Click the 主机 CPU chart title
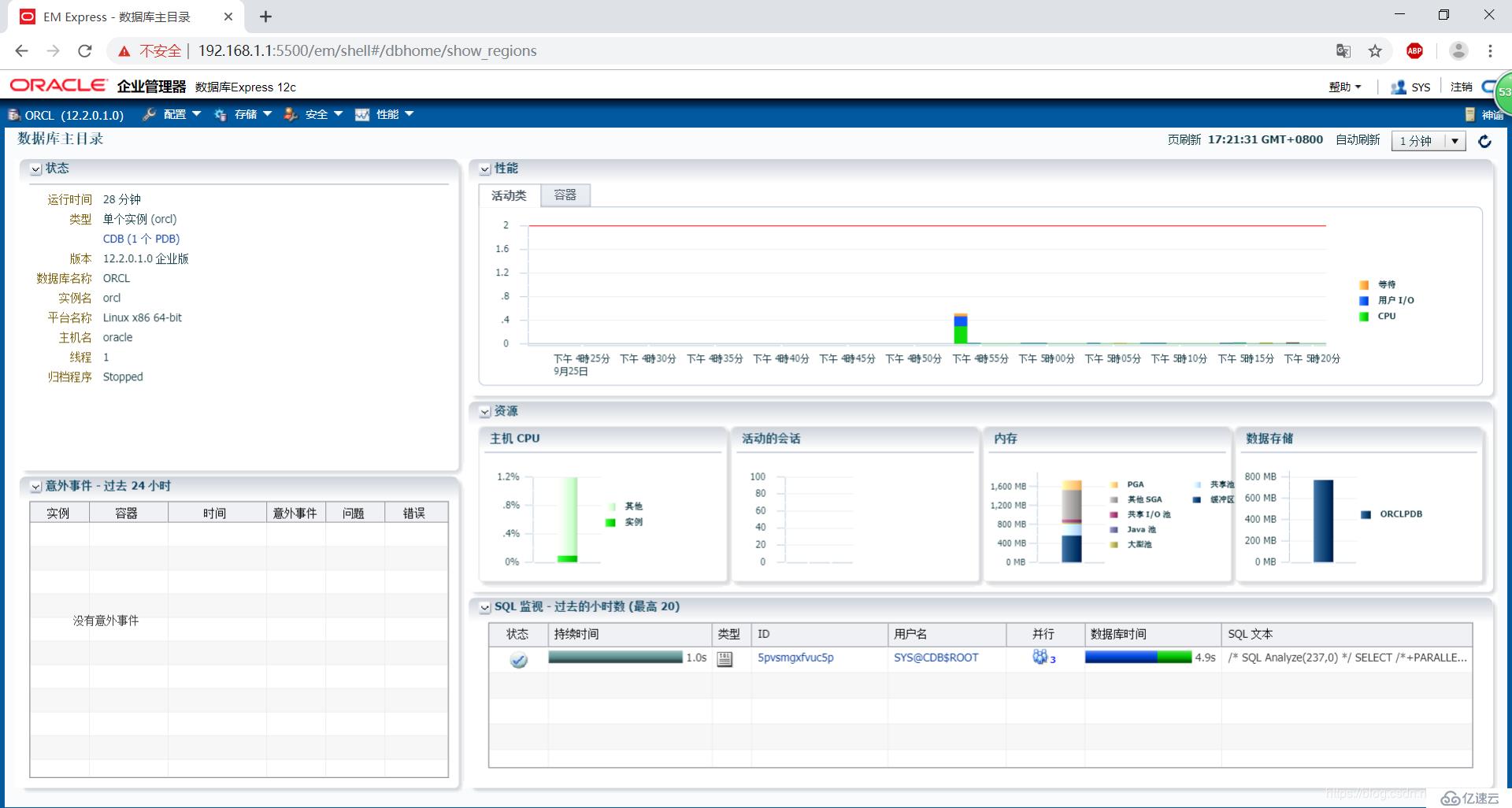This screenshot has height=808, width=1512. click(x=515, y=439)
